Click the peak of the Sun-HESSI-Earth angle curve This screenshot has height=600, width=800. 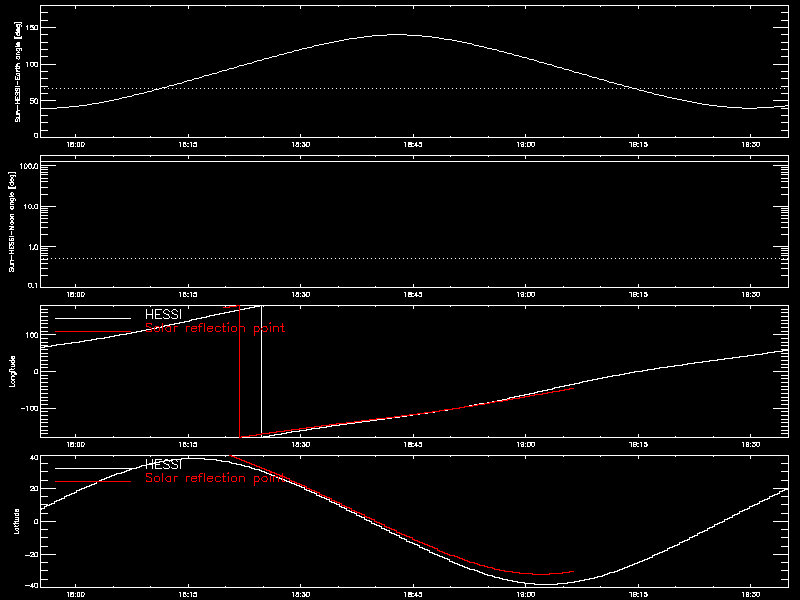pos(397,35)
